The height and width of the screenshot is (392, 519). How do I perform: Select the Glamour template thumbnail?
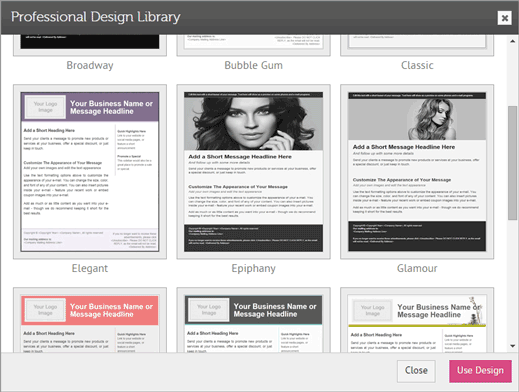[x=417, y=172]
